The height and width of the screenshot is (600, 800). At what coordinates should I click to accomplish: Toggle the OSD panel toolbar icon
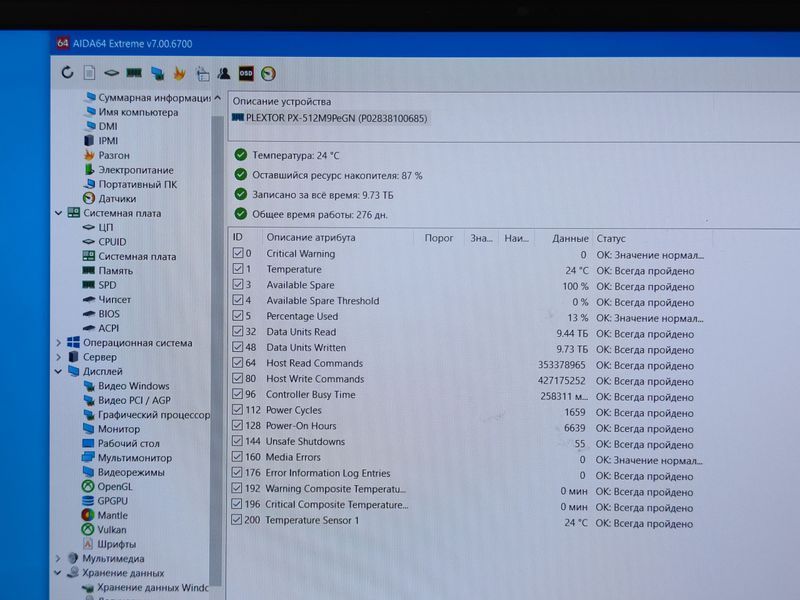coord(246,73)
